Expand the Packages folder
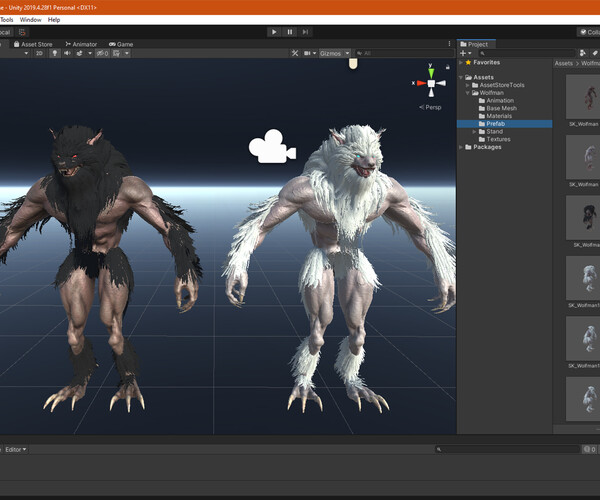The height and width of the screenshot is (500, 600). pyautogui.click(x=461, y=147)
